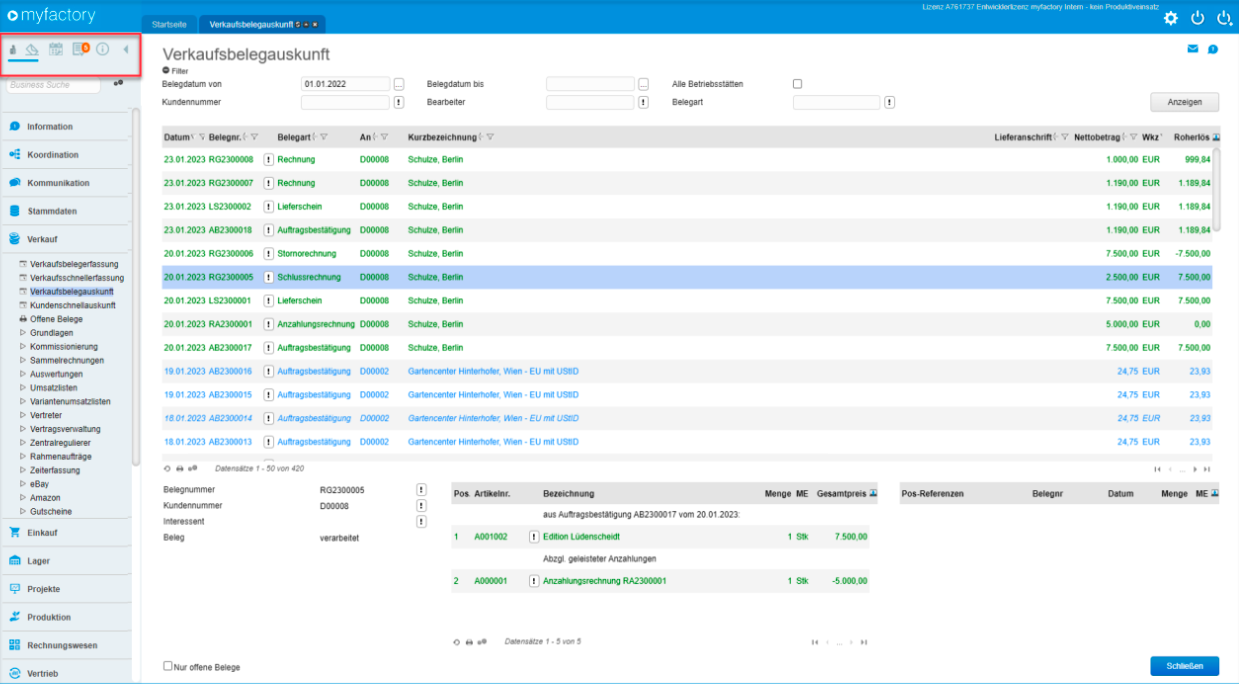Expand the Grundlagen tree node
1239x684 pixels.
click(23, 333)
